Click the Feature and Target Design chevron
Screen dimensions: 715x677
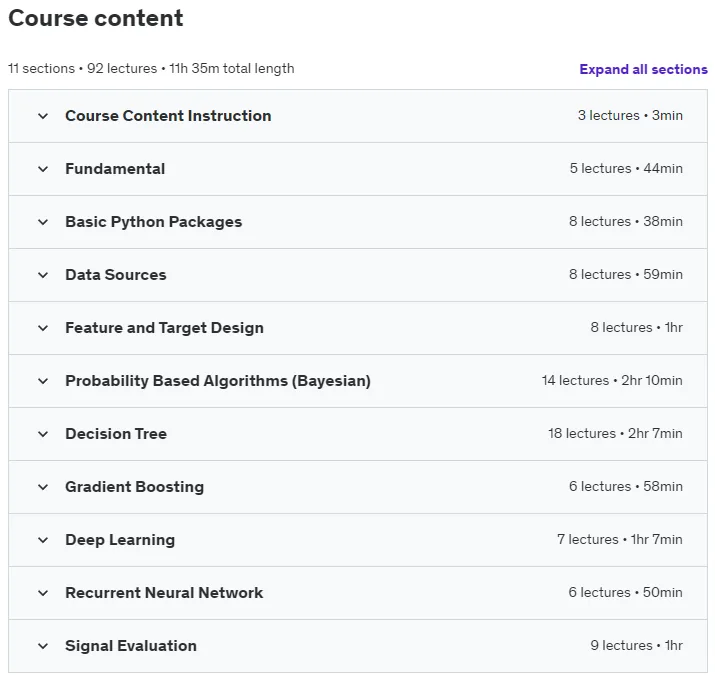coord(43,328)
